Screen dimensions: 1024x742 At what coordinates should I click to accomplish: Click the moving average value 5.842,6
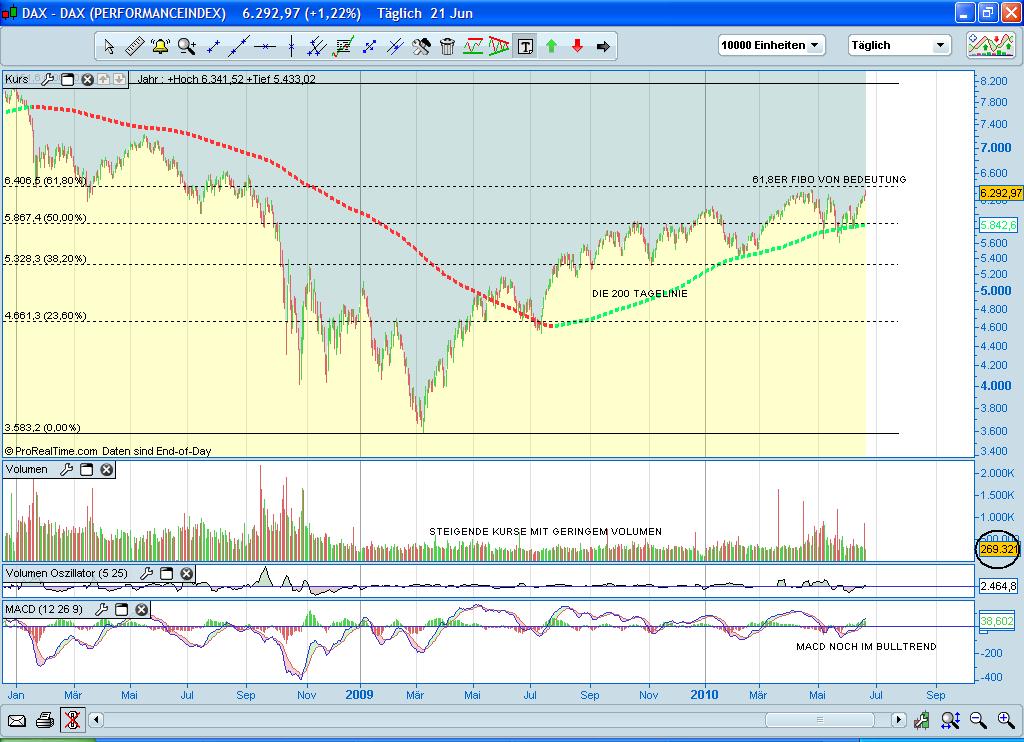[x=999, y=225]
